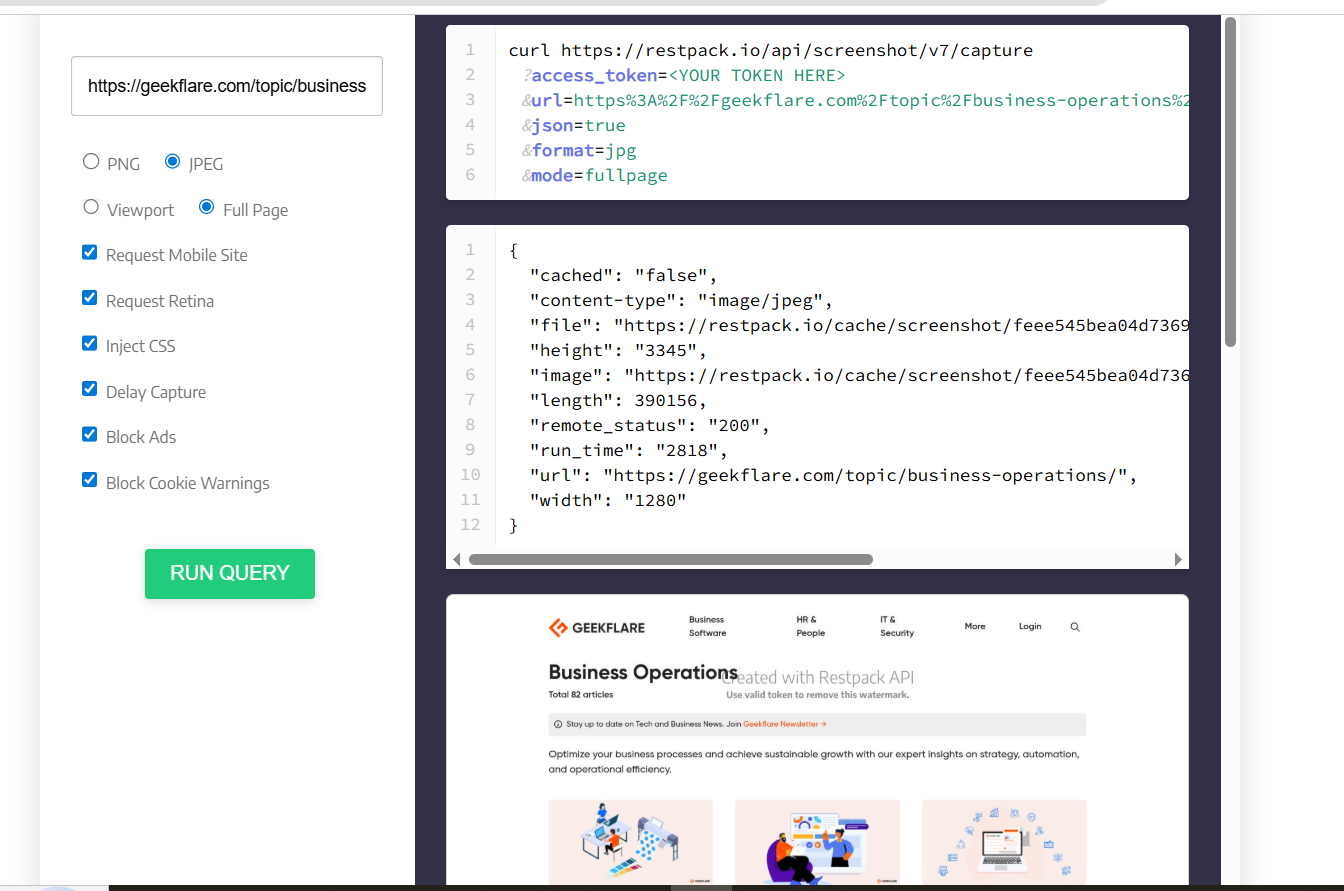Switch capture mode to Viewport

pyautogui.click(x=90, y=207)
